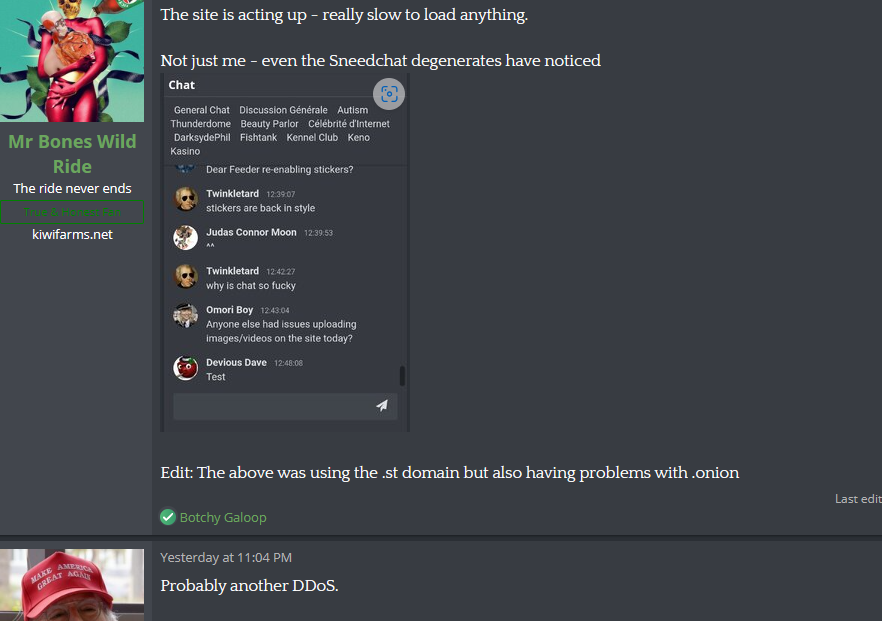Select the Beauty Parlor chat room
882x621 pixels.
click(x=269, y=124)
